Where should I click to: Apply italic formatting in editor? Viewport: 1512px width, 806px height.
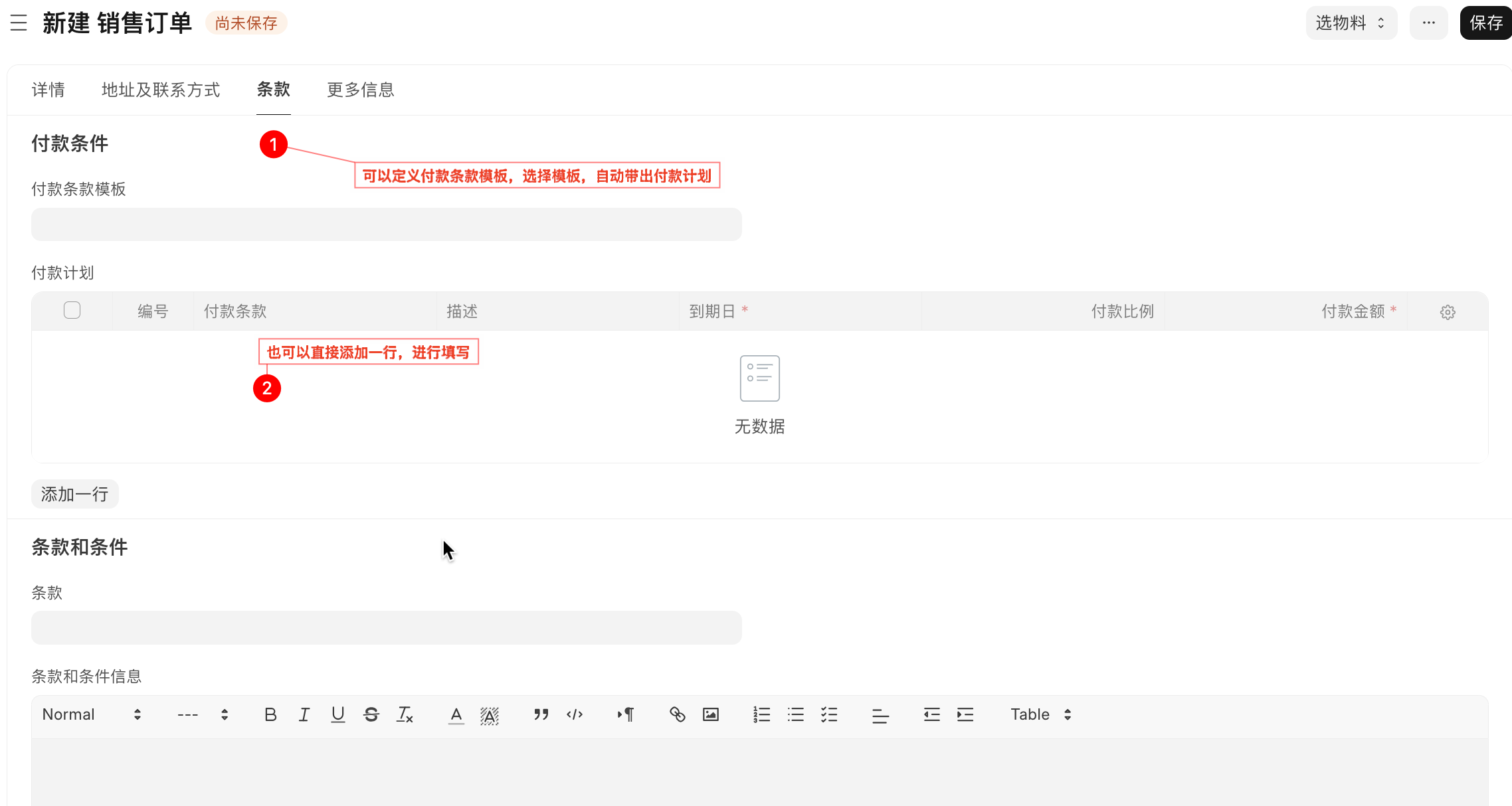coord(304,714)
